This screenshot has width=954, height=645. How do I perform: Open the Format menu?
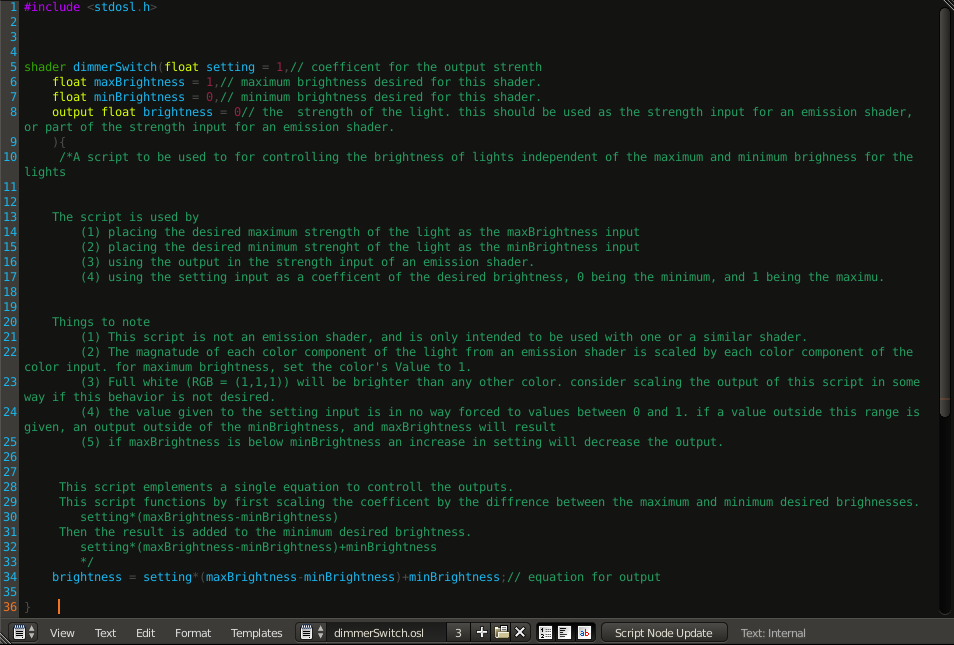tap(193, 632)
